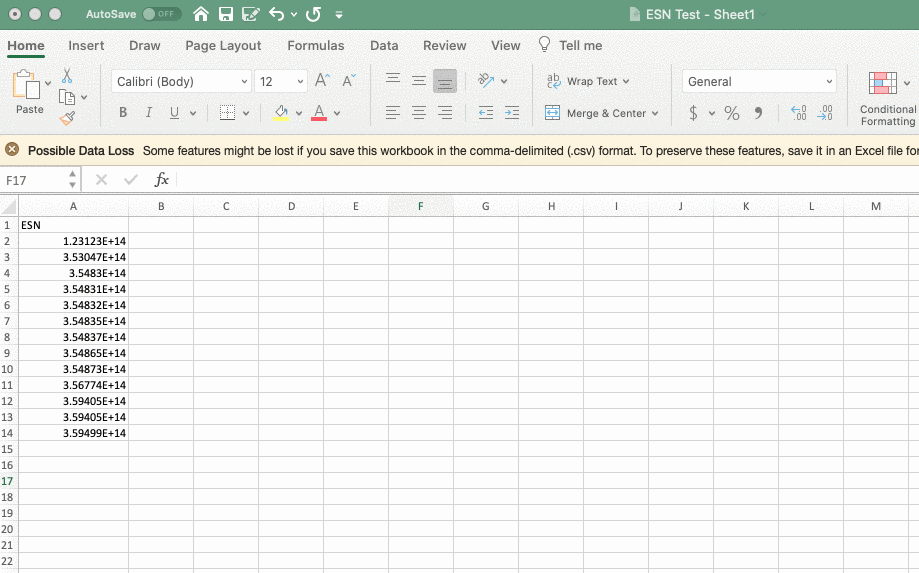The image size is (919, 573).
Task: Open Customize Quick Access Toolbar arrow
Action: 339,15
